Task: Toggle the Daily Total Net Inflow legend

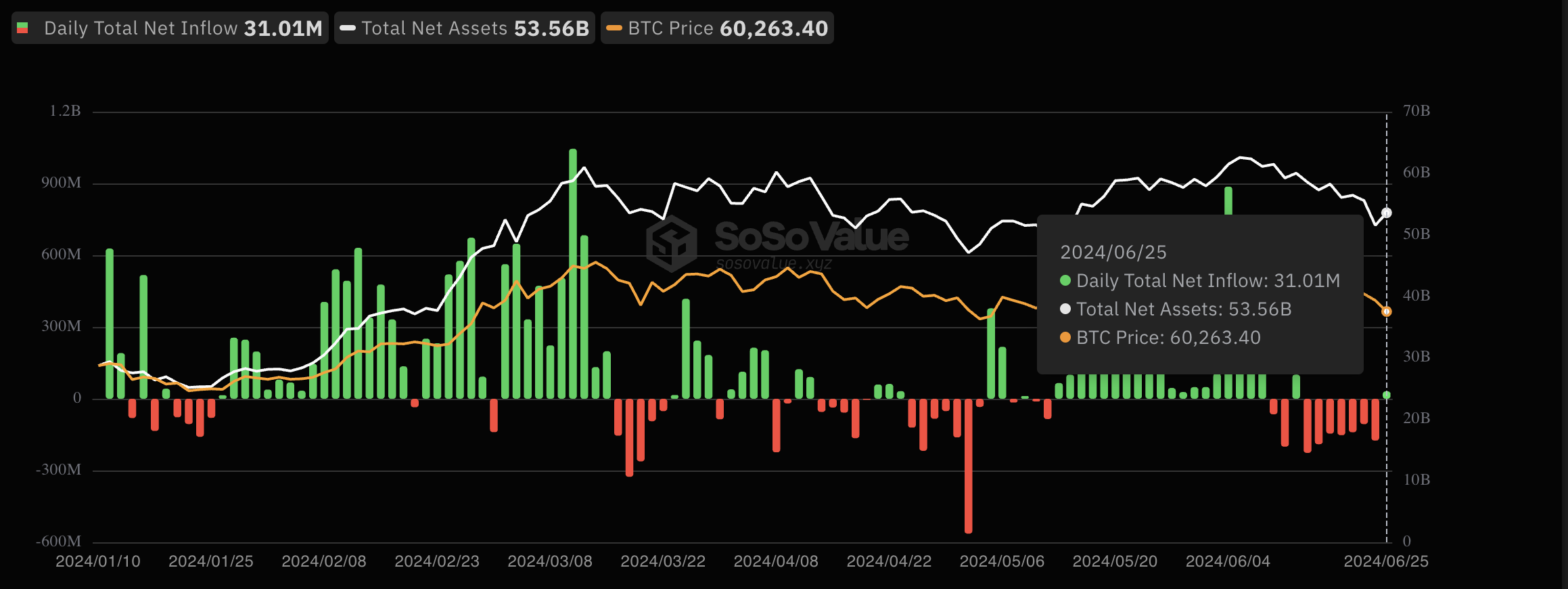Action: tap(170, 28)
